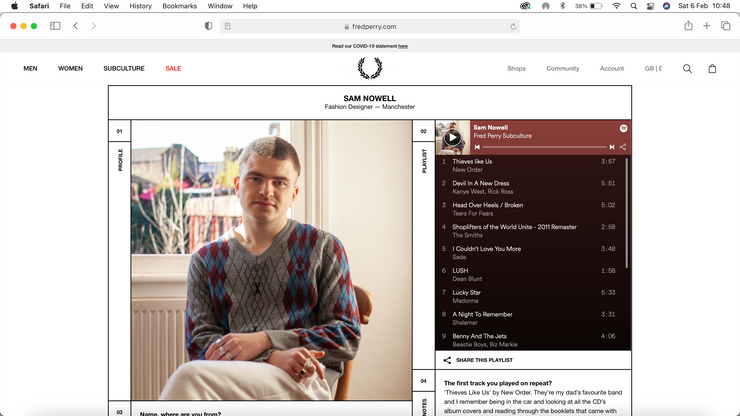
Task: Open Safari's View menu
Action: 111,6
